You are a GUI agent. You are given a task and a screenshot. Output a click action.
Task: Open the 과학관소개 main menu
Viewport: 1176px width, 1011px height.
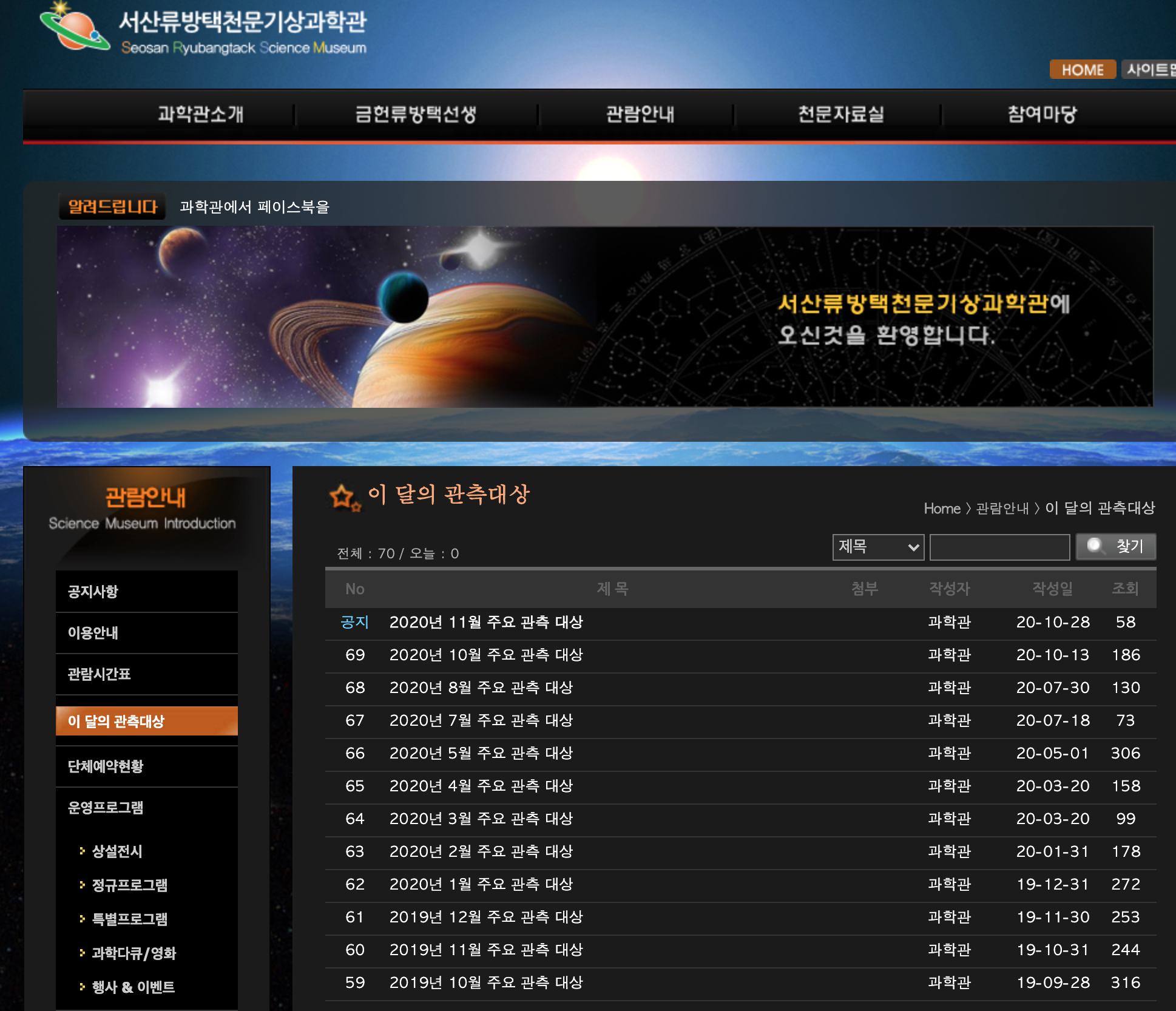(200, 114)
